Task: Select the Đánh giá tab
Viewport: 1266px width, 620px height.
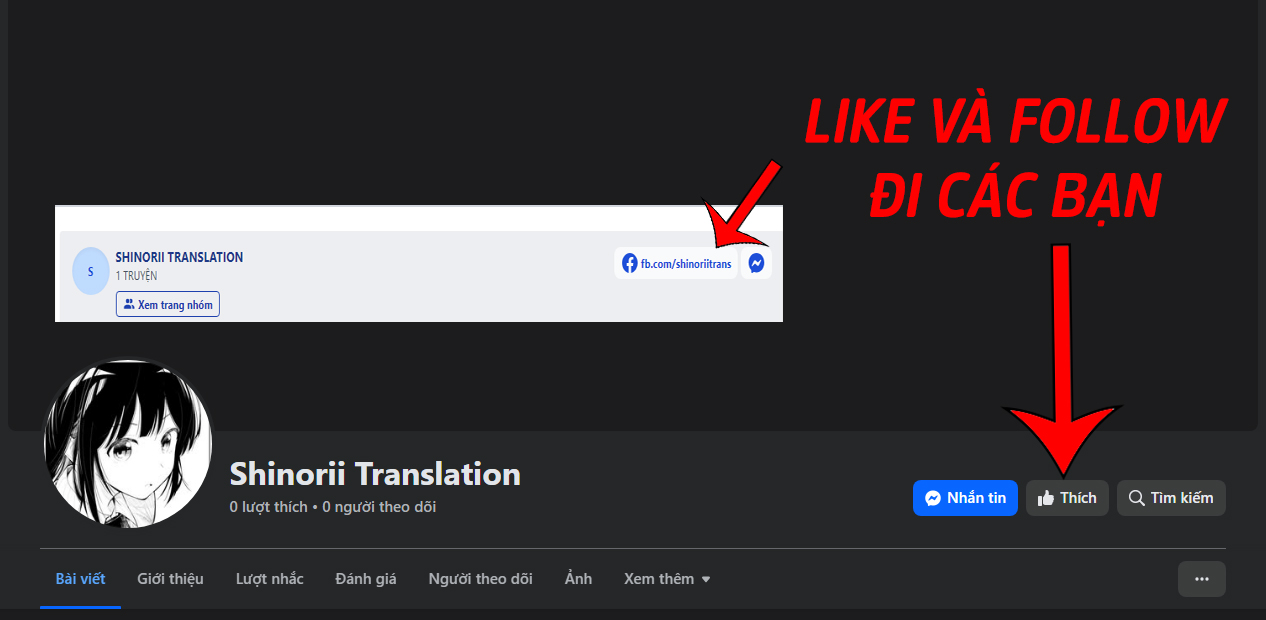Action: tap(366, 579)
